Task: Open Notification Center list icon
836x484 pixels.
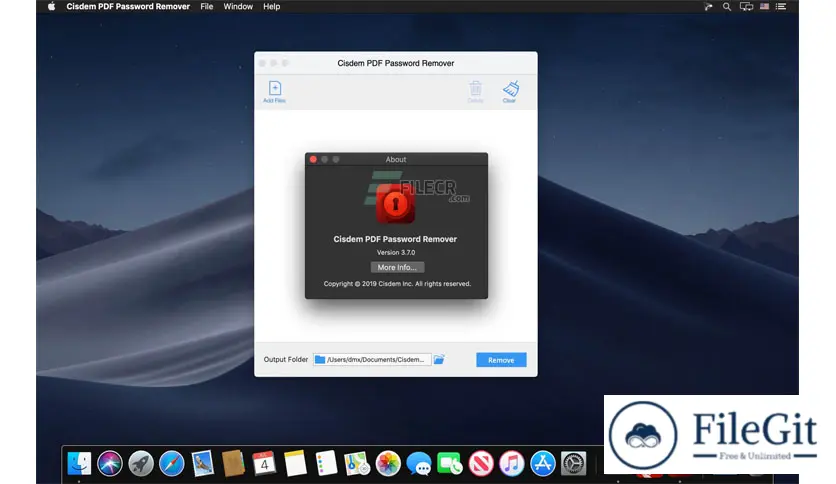Action: click(781, 6)
